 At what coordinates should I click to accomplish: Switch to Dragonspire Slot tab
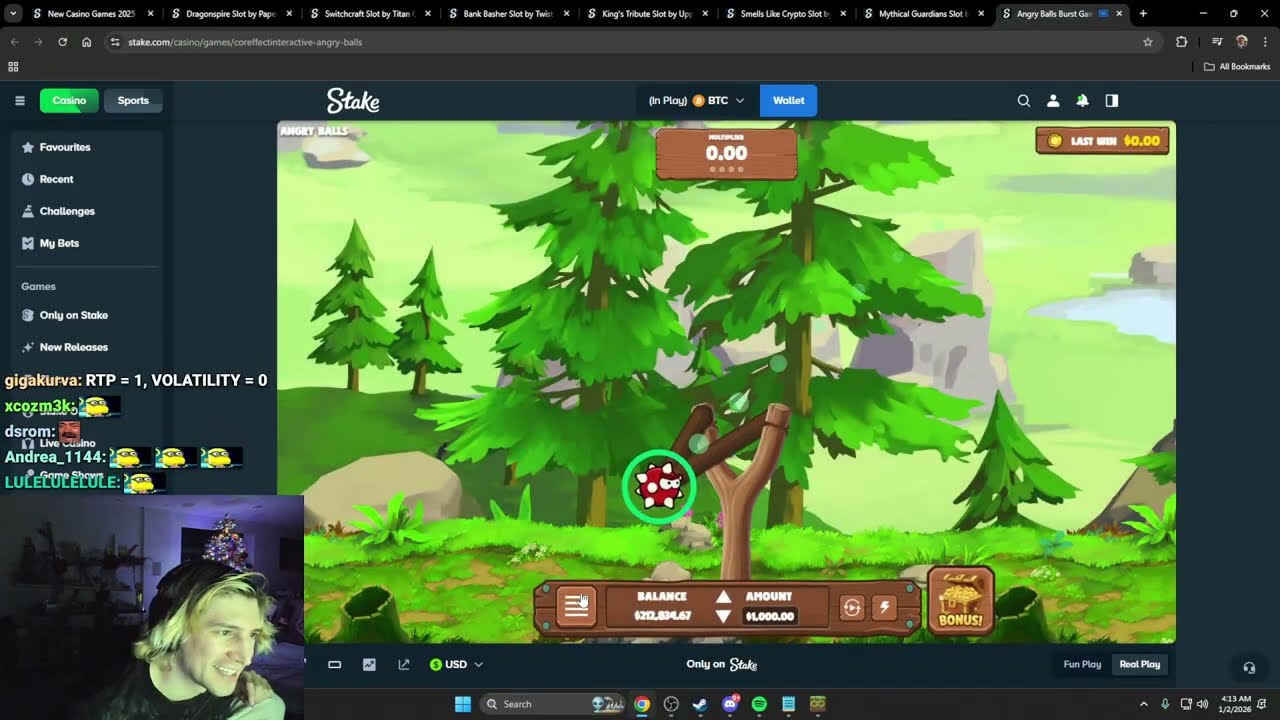tap(231, 14)
